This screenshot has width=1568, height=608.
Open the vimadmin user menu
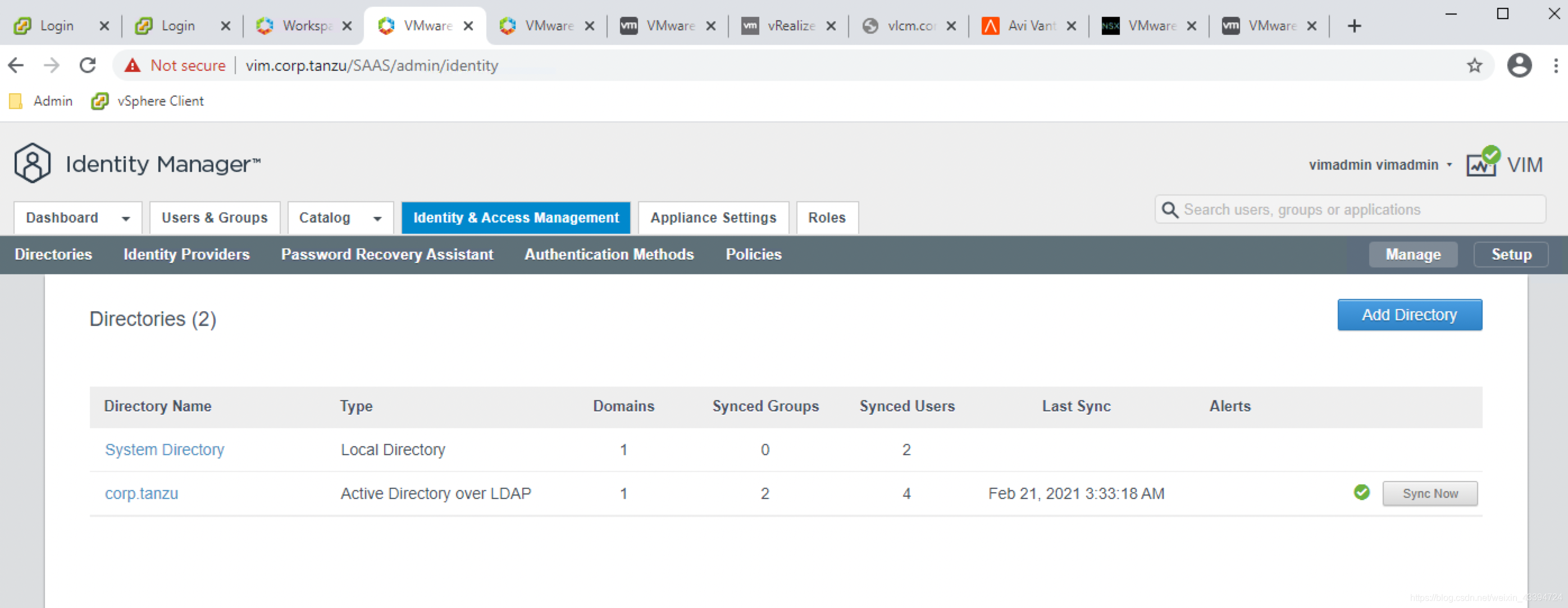[1380, 165]
